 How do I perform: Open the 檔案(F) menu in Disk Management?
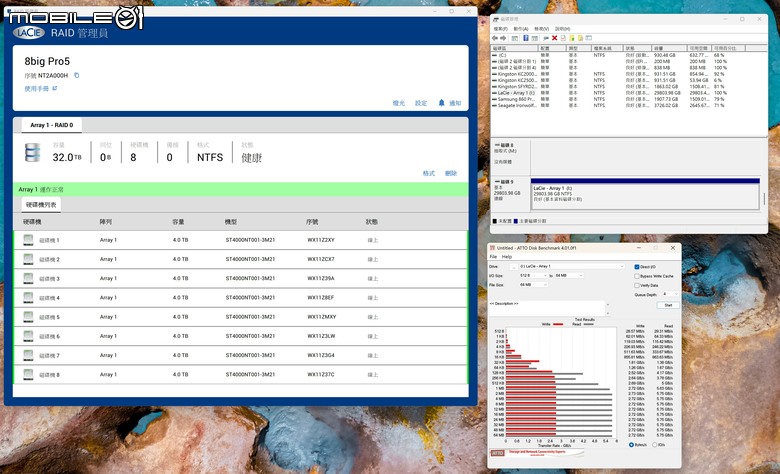[500, 29]
